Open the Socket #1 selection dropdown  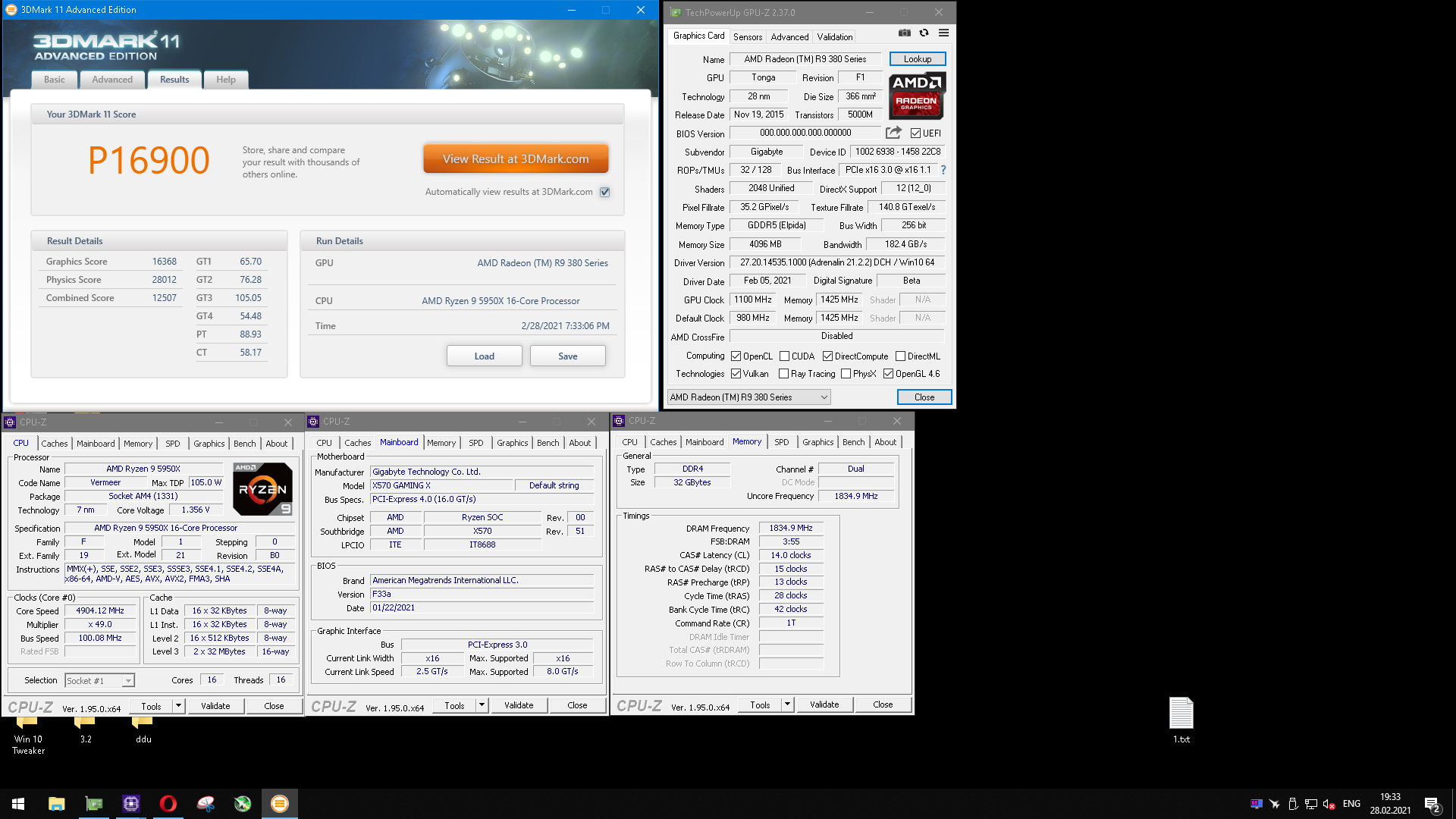99,680
